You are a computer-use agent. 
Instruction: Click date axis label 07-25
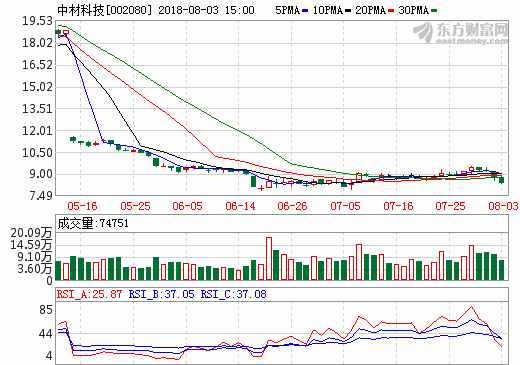[x=450, y=206]
